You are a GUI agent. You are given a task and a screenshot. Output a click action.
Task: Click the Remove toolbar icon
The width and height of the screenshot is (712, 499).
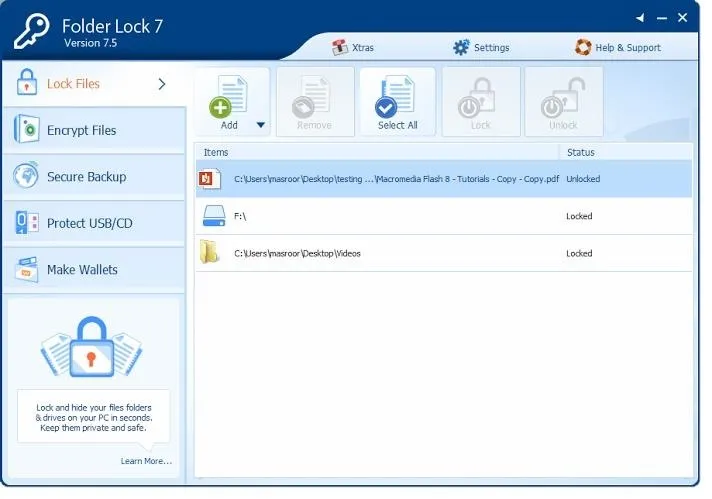click(314, 101)
